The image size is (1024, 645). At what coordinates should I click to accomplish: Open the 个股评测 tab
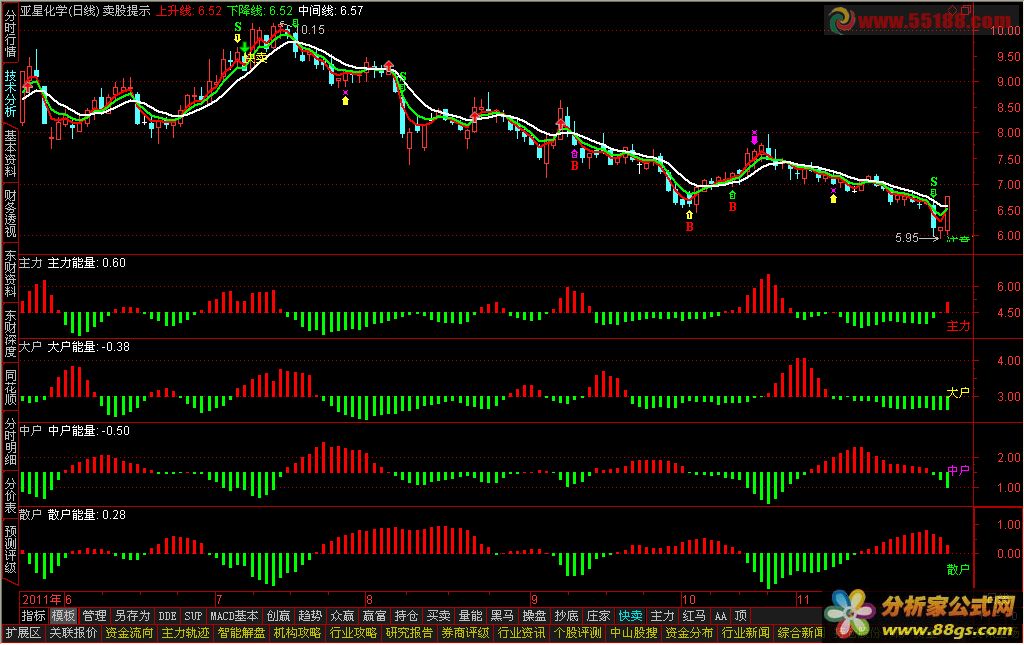tap(578, 633)
